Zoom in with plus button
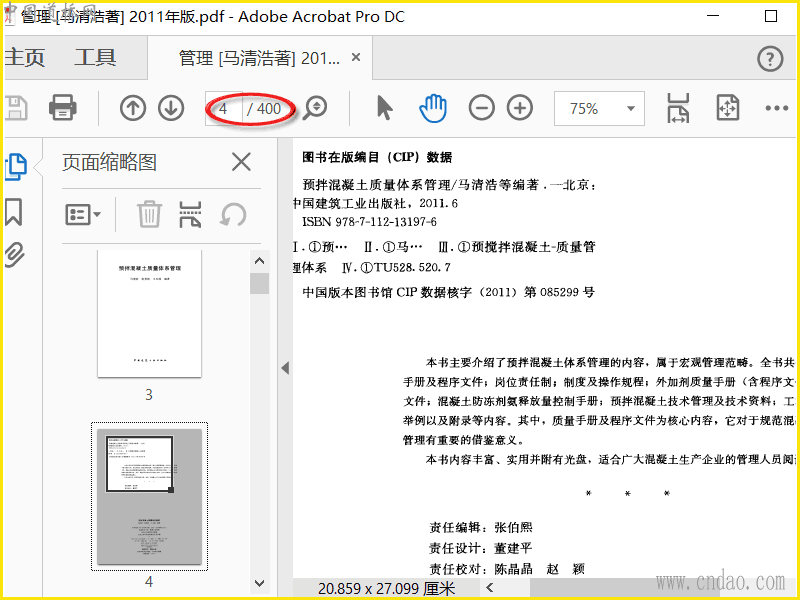The height and width of the screenshot is (600, 800). point(520,108)
